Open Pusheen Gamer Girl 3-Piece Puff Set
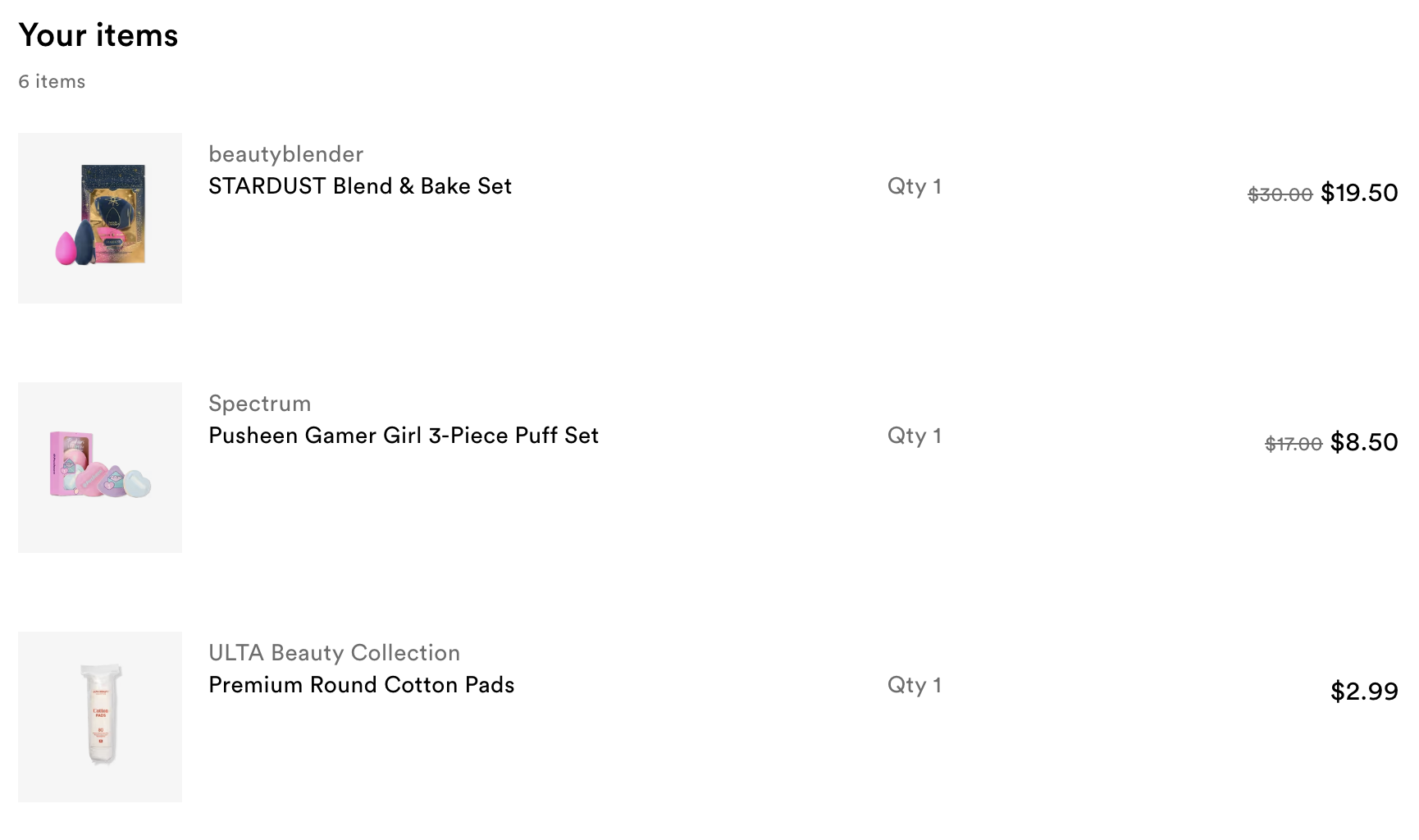Screen dimensions: 1419x840 pyautogui.click(x=404, y=436)
